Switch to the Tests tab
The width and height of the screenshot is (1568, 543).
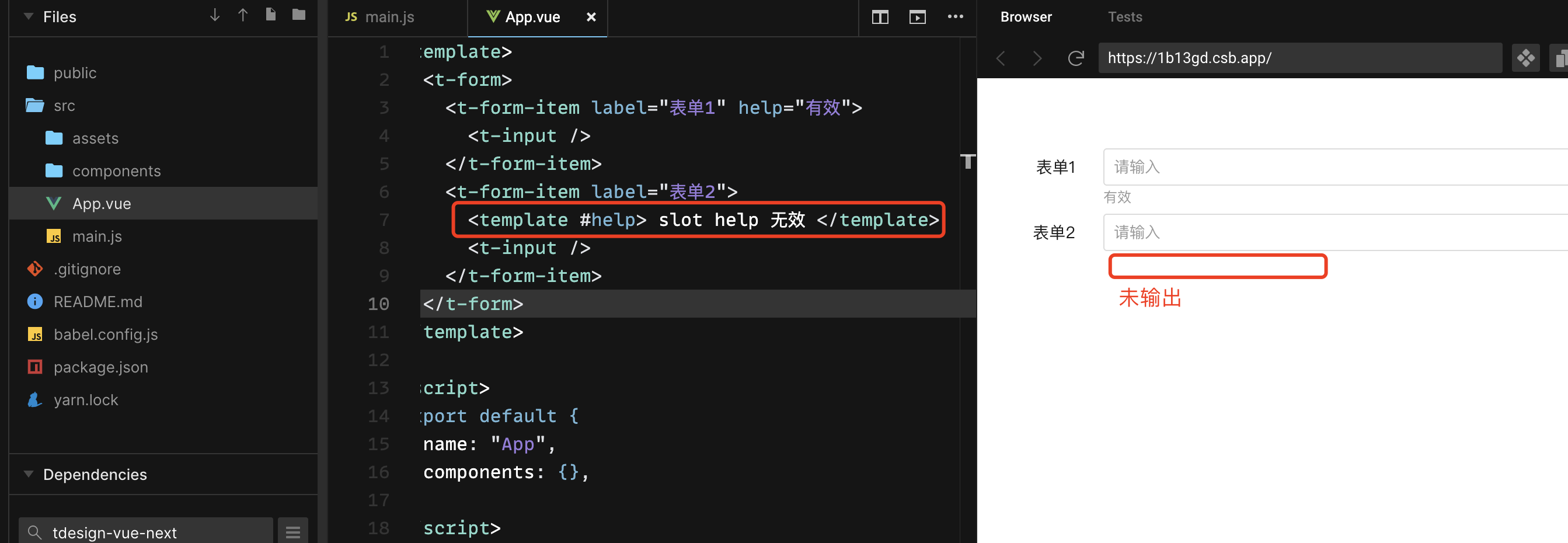[1125, 16]
